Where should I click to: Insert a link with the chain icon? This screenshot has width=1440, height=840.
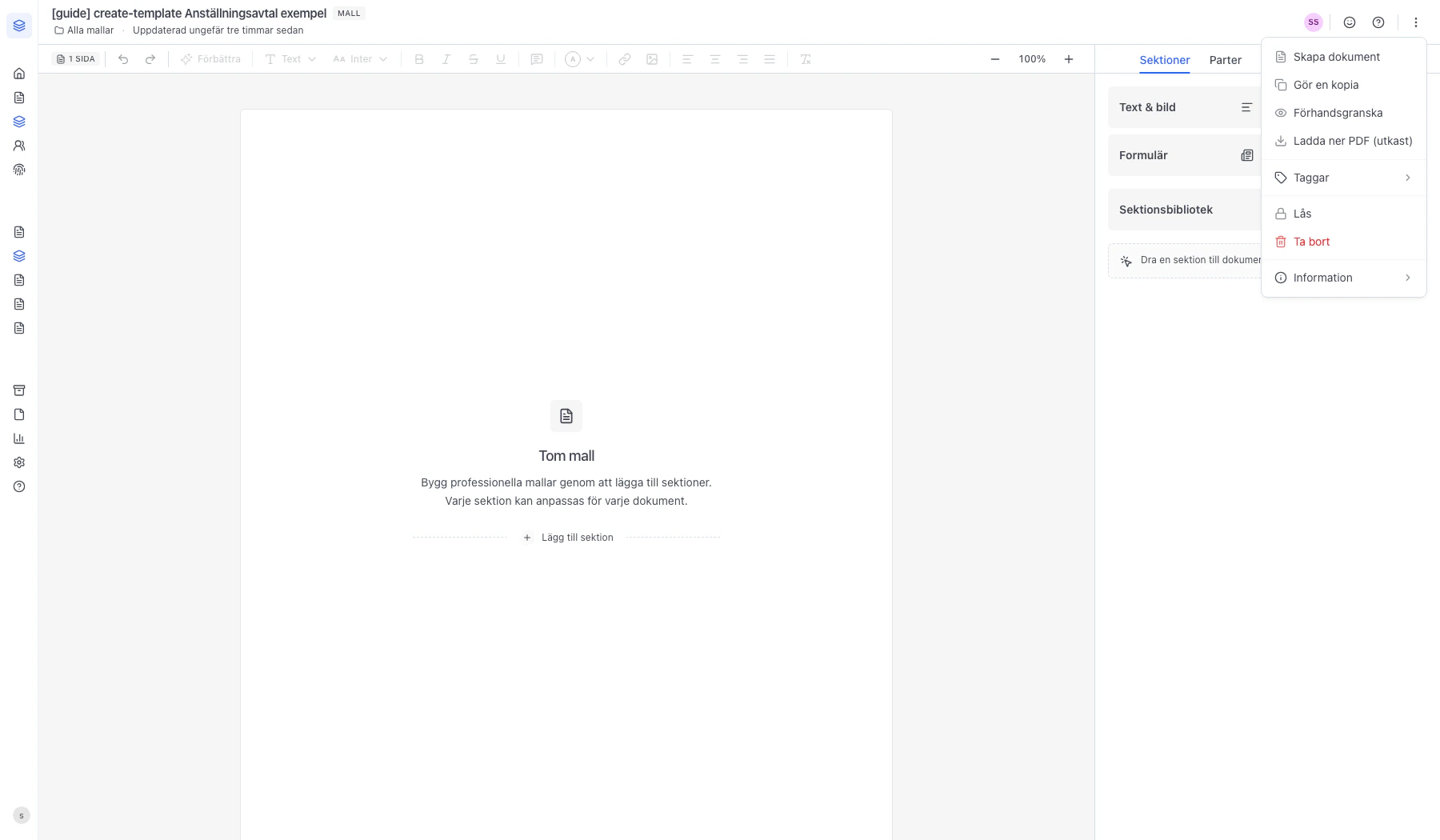click(x=625, y=59)
